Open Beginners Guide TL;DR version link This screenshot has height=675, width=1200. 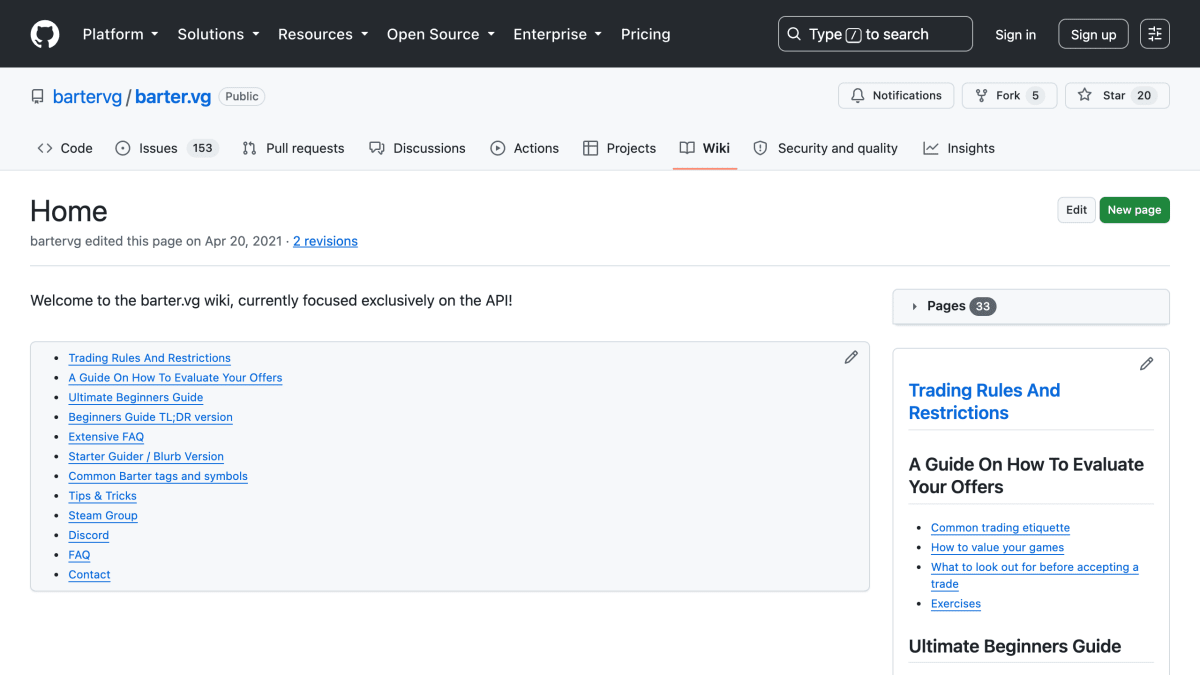click(150, 417)
